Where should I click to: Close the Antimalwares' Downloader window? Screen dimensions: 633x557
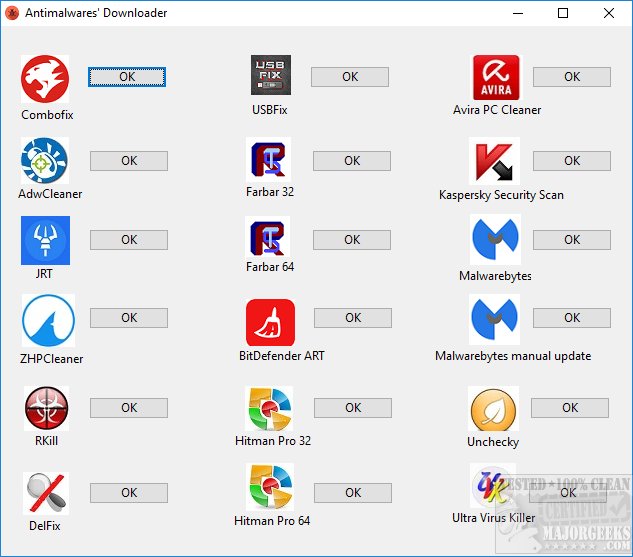point(609,13)
